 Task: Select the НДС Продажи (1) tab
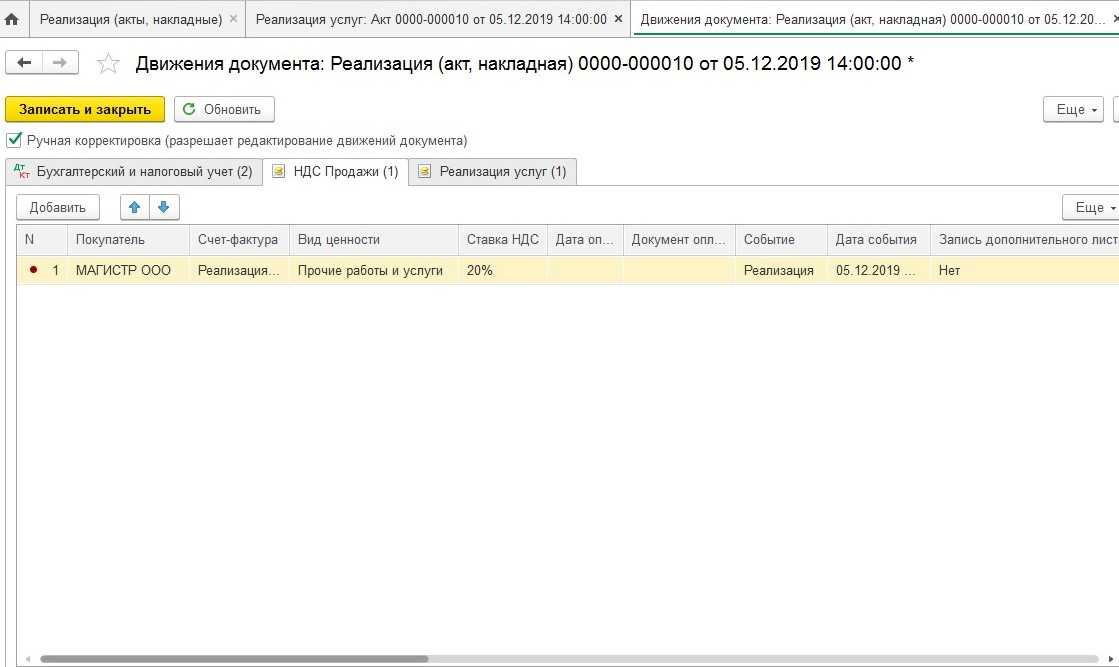(335, 172)
